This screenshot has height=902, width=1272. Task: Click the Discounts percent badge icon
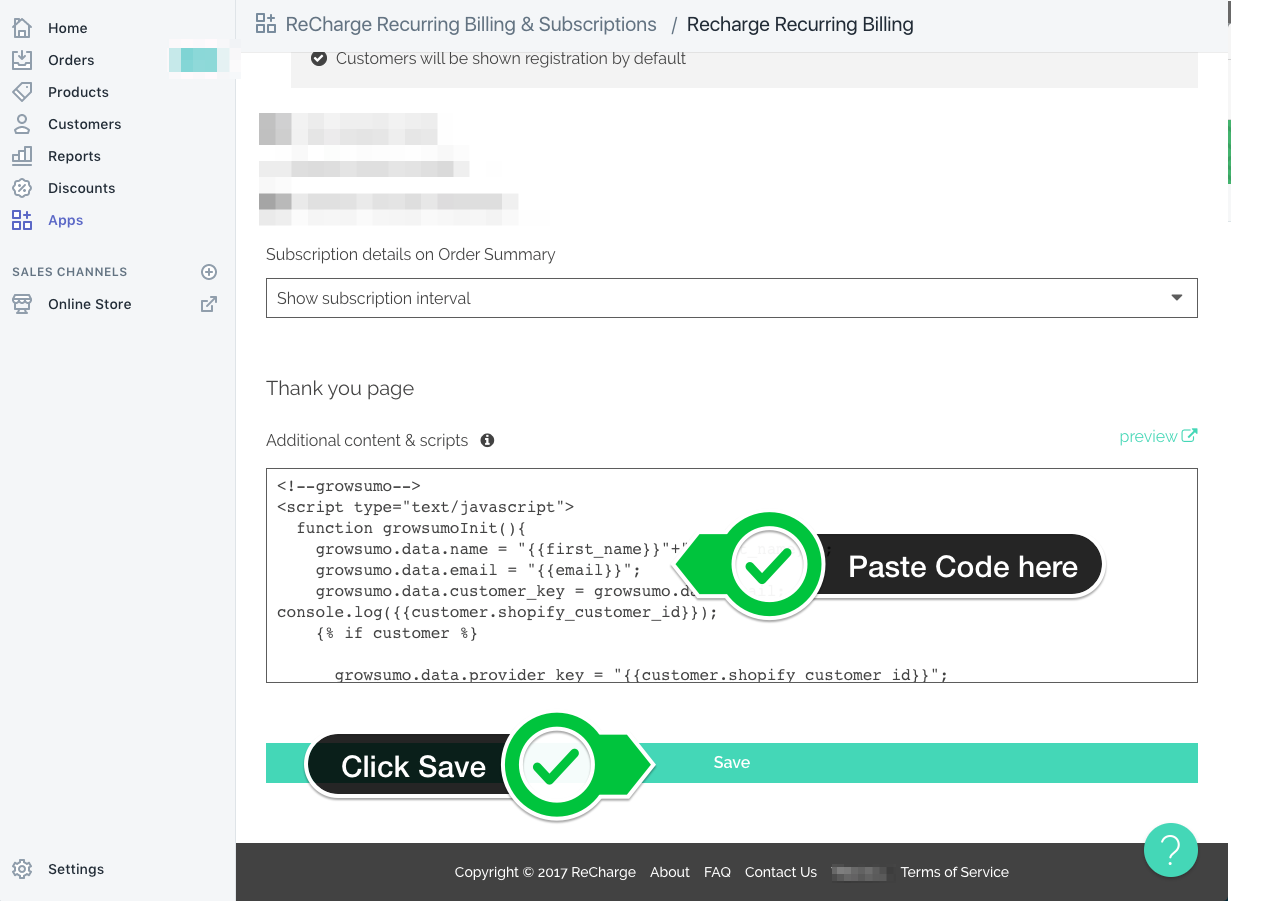(22, 188)
